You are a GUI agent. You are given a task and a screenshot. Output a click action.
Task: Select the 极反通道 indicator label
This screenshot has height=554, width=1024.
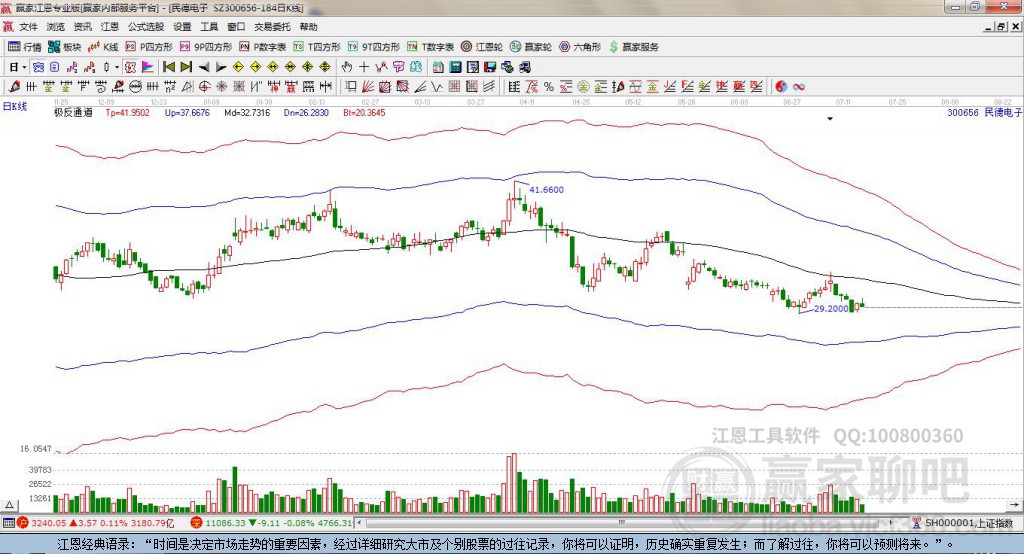tap(73, 112)
